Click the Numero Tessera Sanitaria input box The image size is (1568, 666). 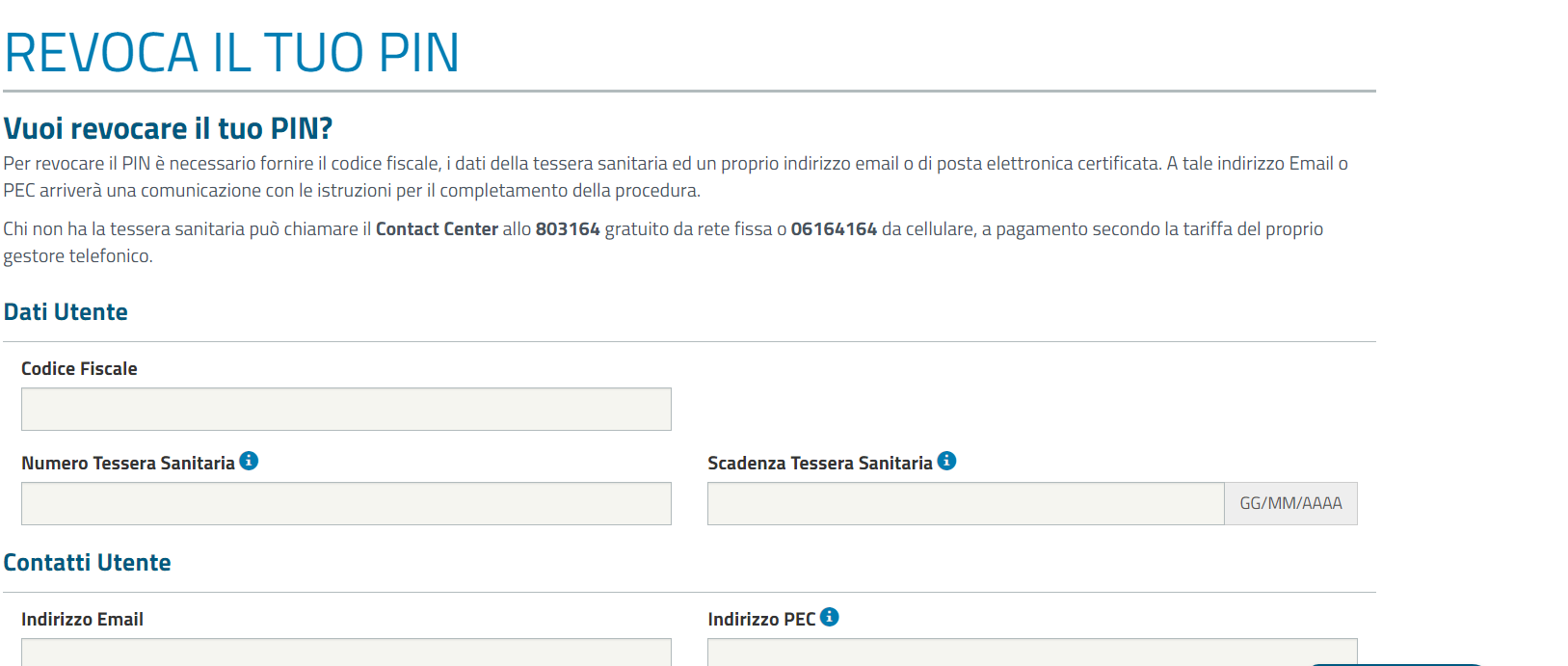[346, 503]
